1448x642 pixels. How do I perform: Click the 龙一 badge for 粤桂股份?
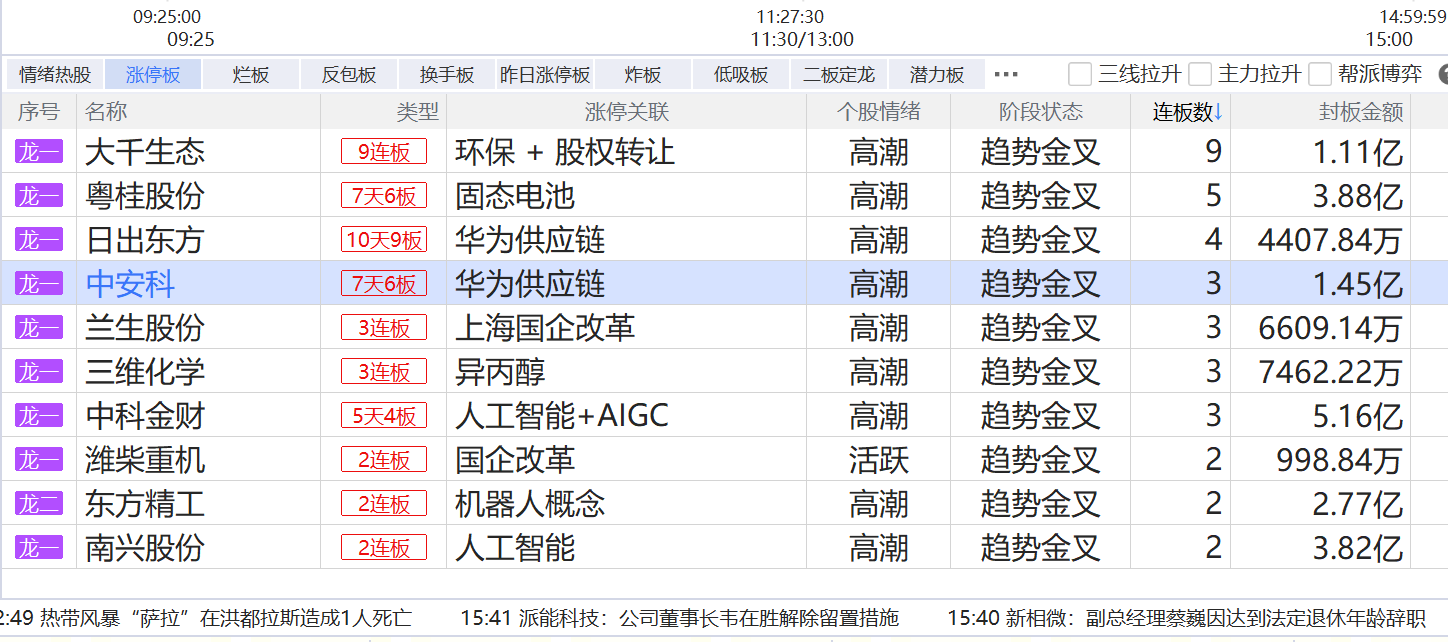(39, 196)
